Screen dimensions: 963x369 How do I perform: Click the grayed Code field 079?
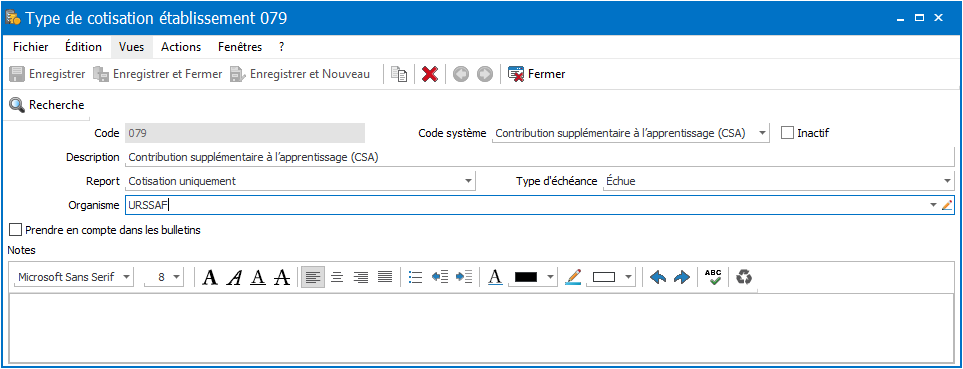click(244, 133)
